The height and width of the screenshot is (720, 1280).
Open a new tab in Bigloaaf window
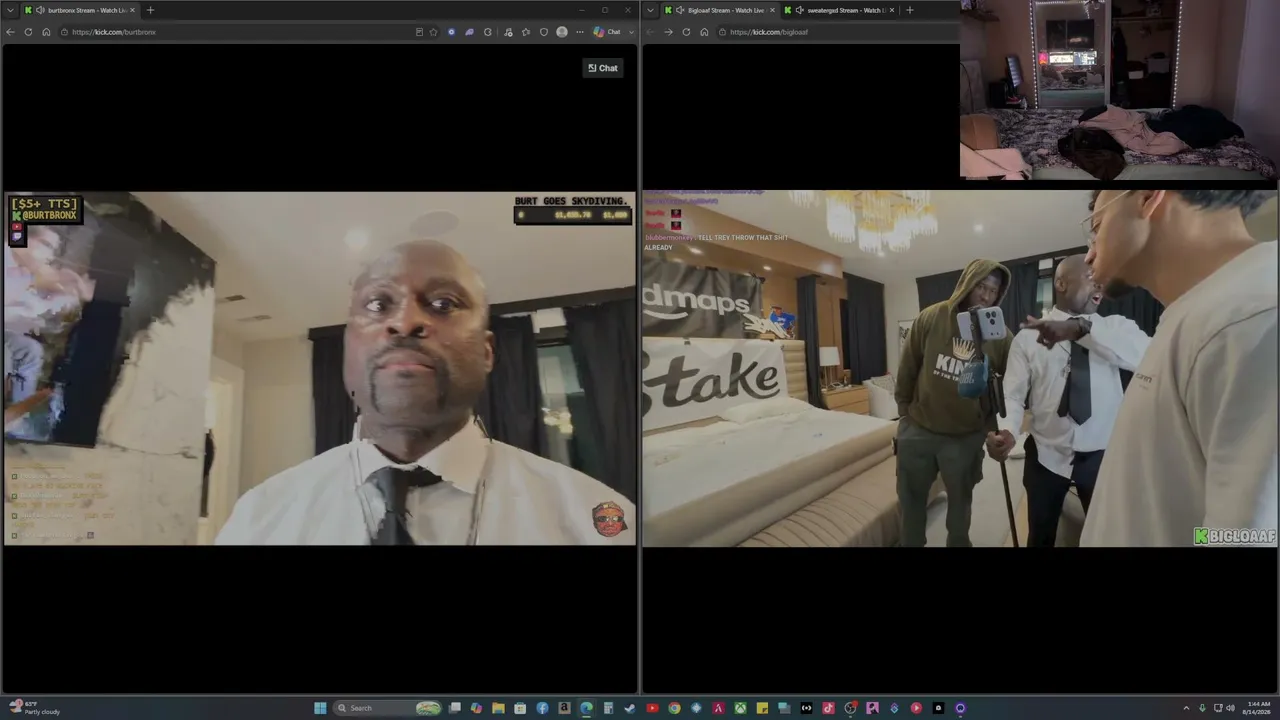(x=909, y=10)
